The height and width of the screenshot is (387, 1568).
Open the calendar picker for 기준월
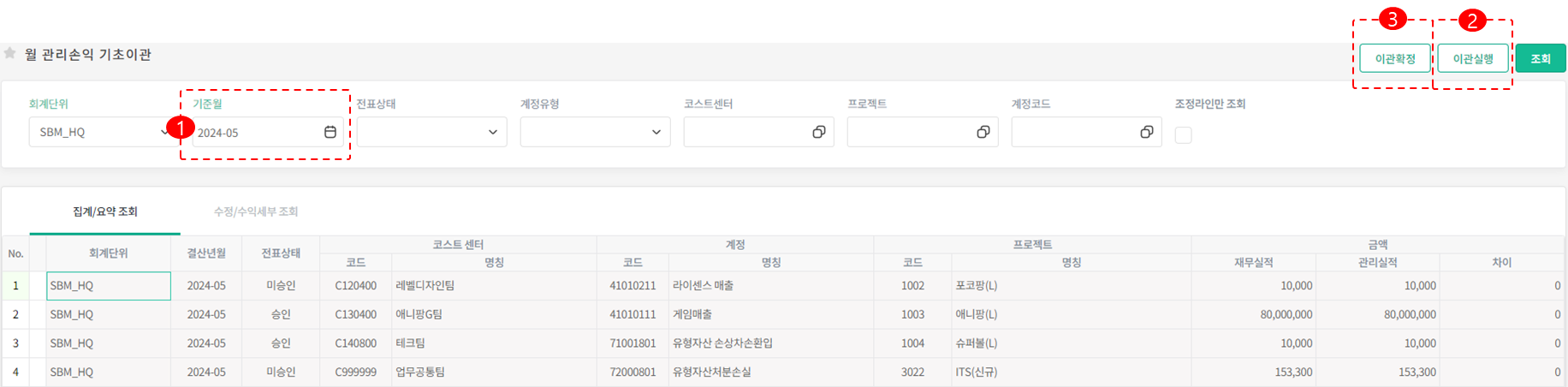point(330,132)
